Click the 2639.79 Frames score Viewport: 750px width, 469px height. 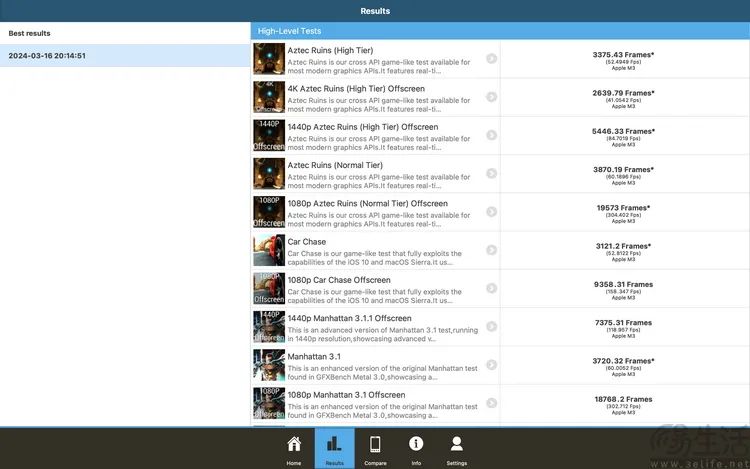[623, 93]
